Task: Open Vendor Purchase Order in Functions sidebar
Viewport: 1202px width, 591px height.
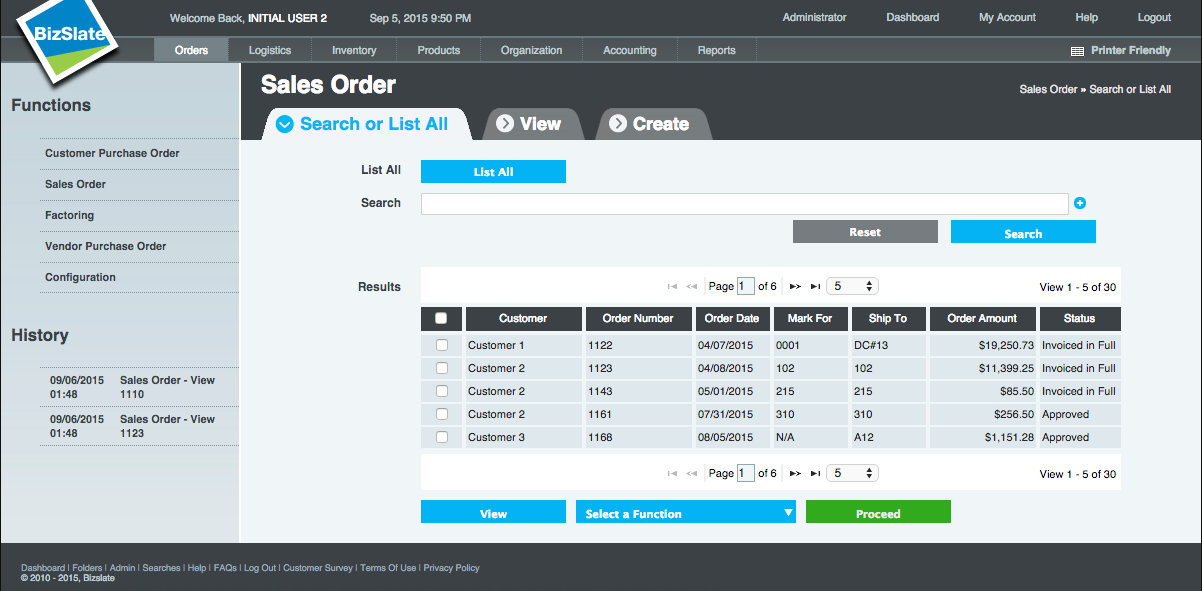Action: click(106, 246)
